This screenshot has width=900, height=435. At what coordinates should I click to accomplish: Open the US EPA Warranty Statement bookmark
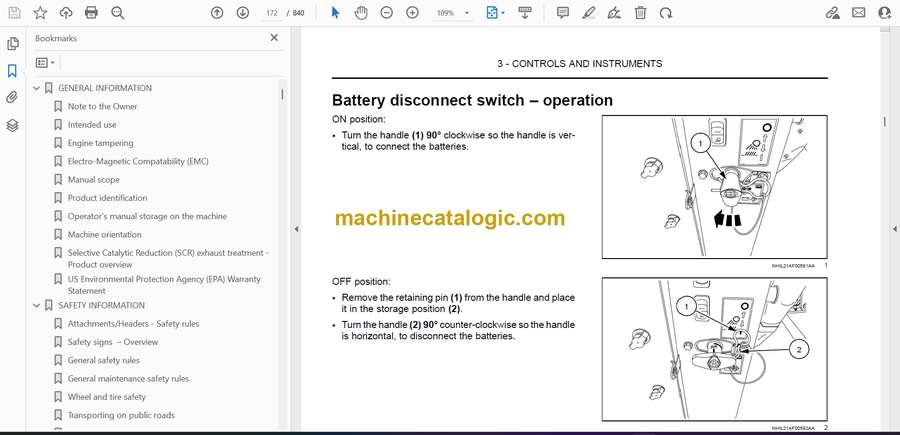(164, 285)
